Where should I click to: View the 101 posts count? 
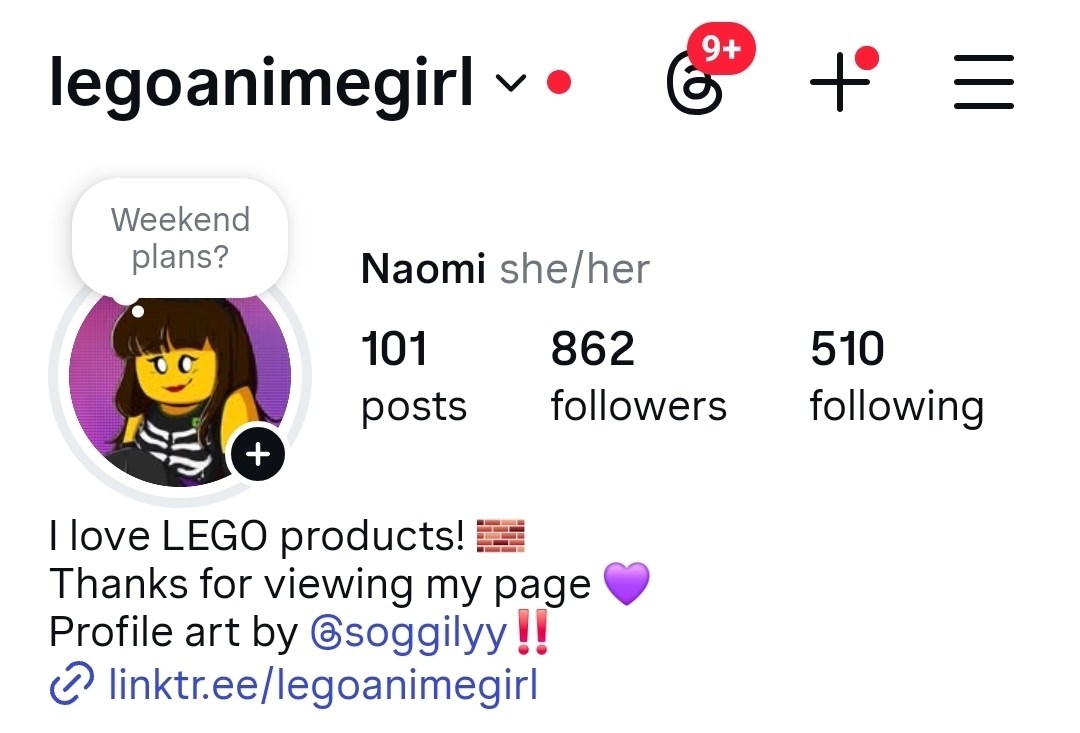(x=414, y=376)
